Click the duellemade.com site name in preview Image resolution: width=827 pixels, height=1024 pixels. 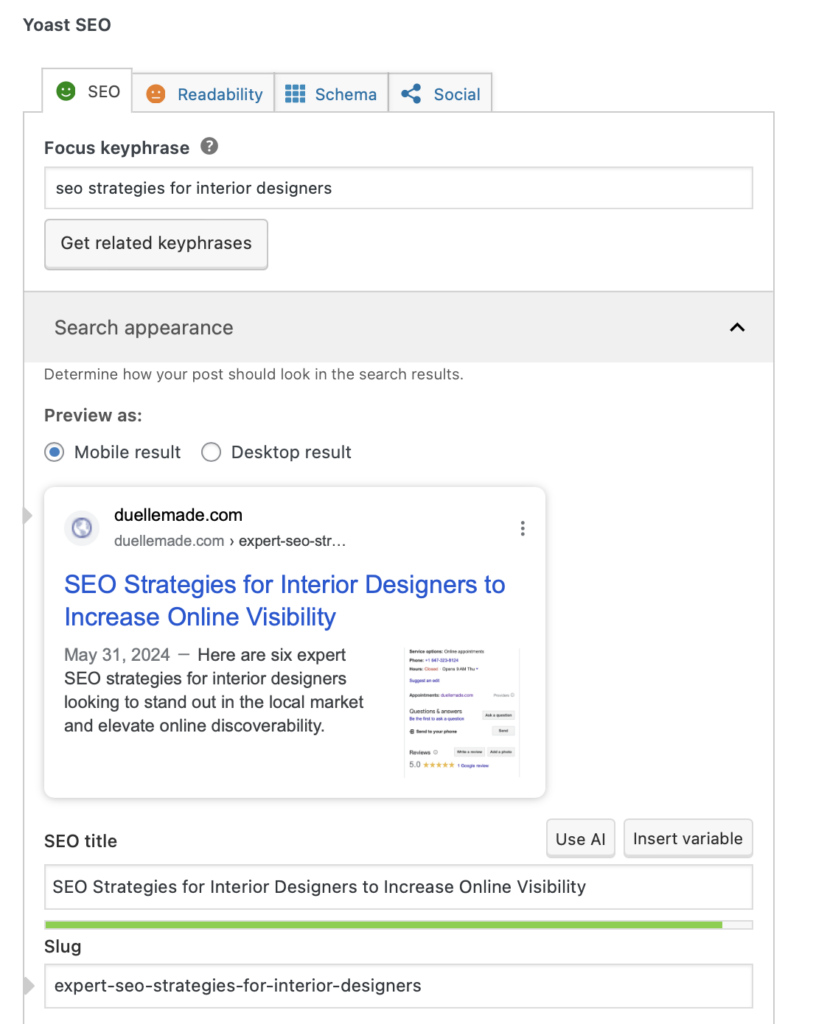pos(178,515)
